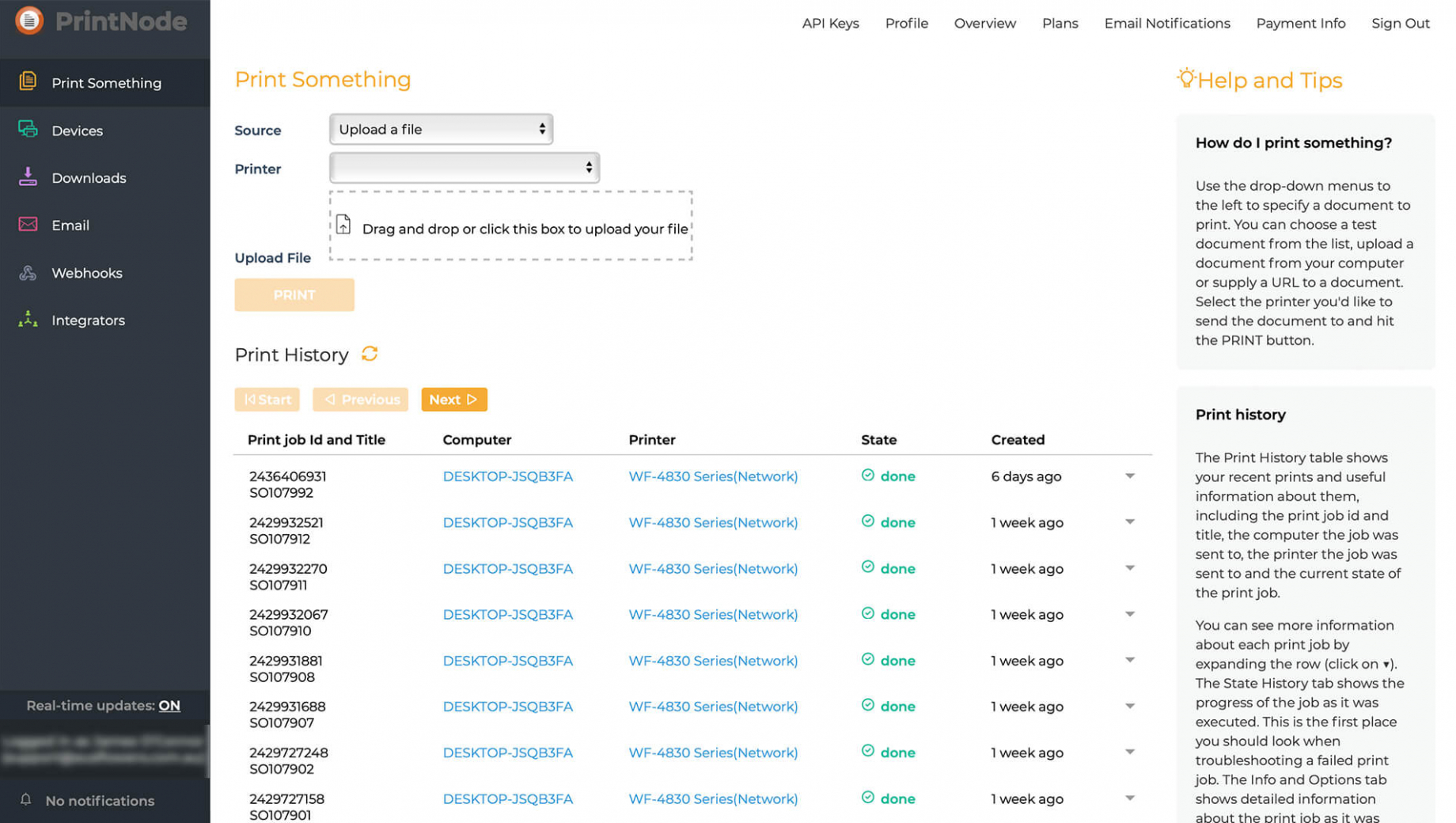Open the WF-4830 Series printer link
Image resolution: width=1456 pixels, height=823 pixels.
click(x=712, y=476)
